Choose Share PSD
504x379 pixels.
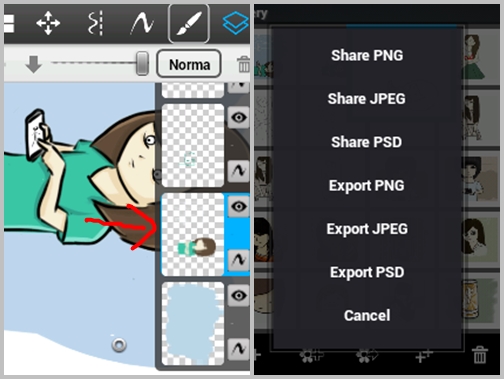pos(367,142)
